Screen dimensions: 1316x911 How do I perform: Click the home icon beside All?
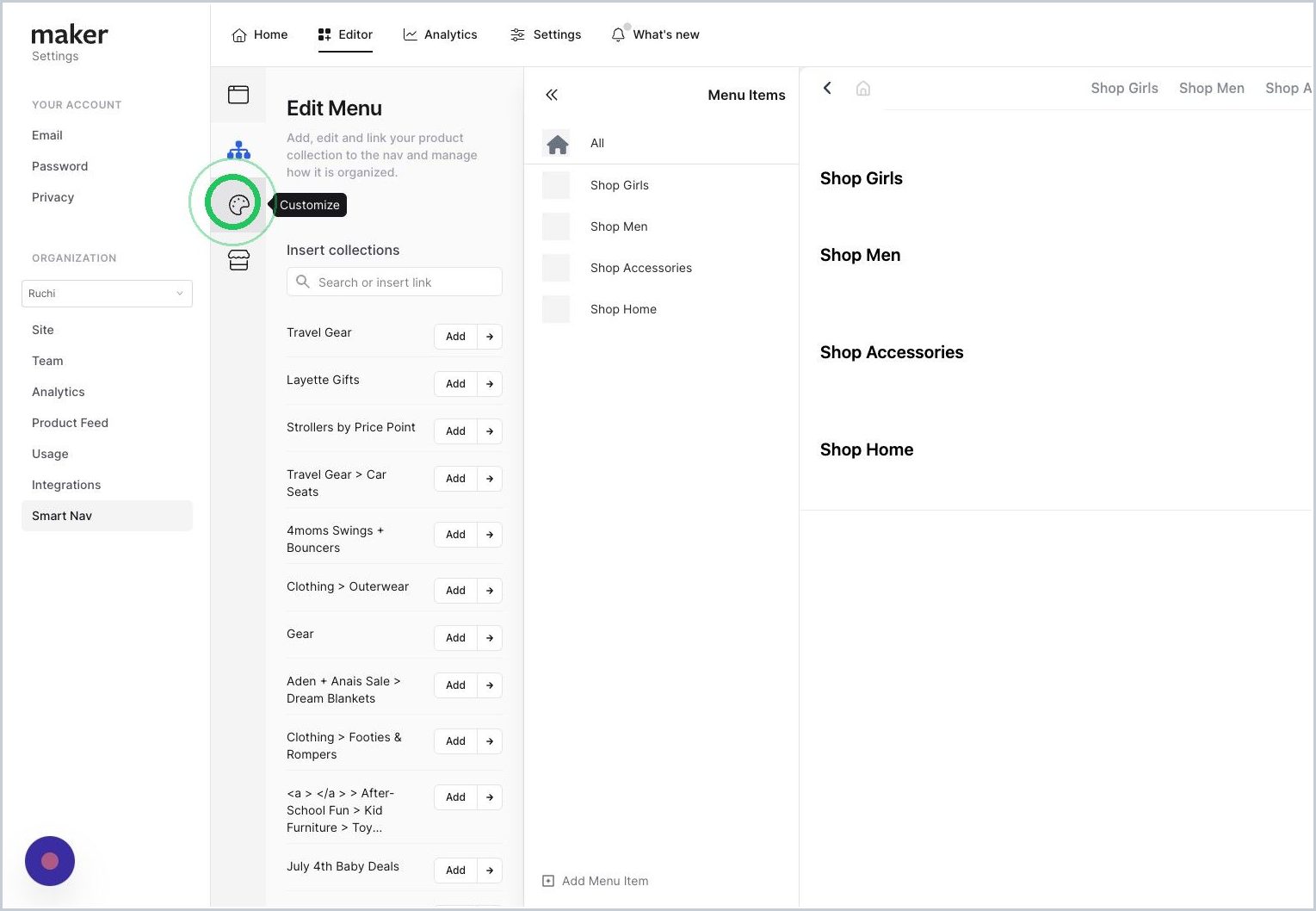558,144
